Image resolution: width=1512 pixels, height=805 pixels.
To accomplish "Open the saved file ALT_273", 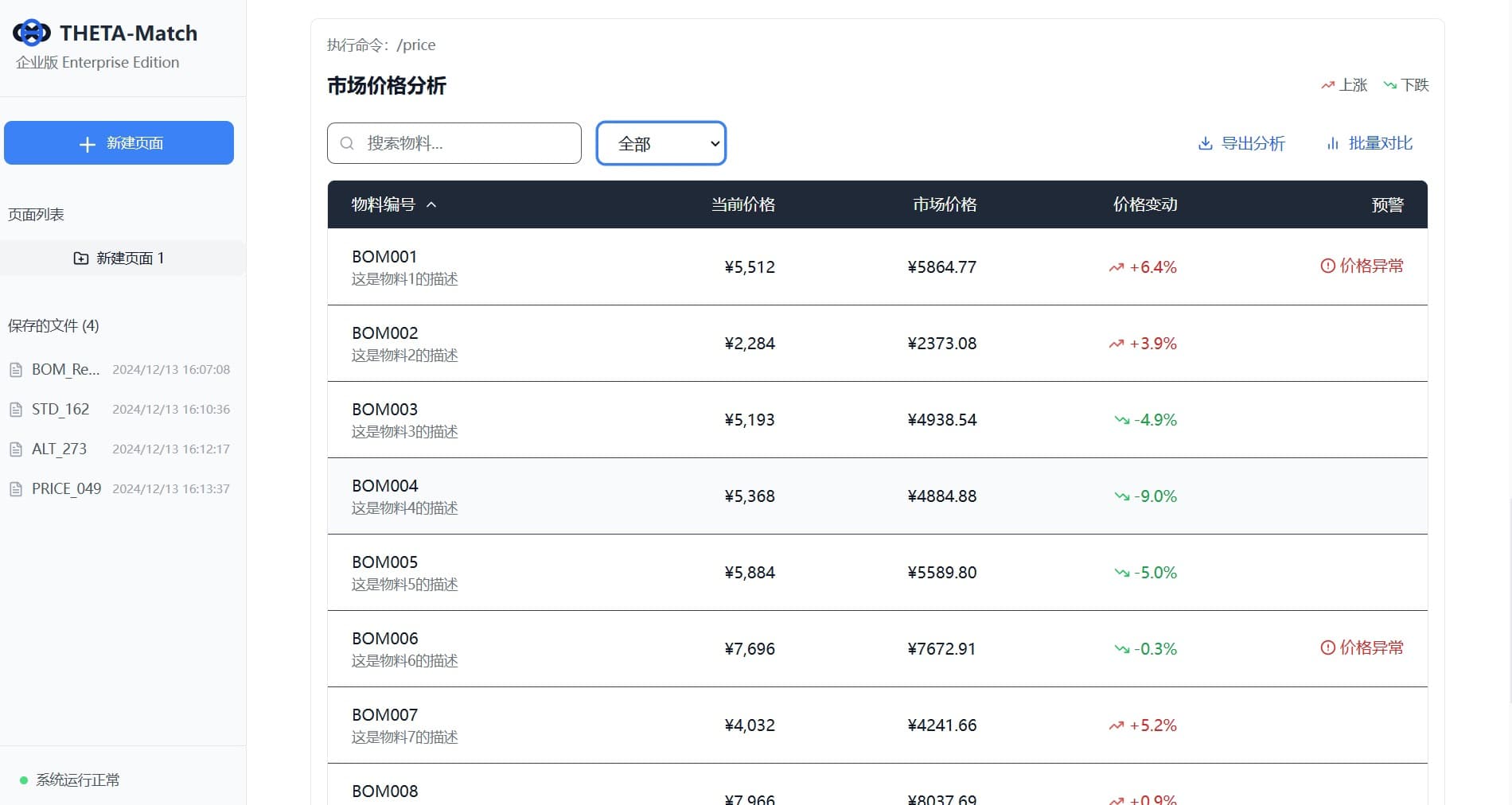I will [59, 449].
